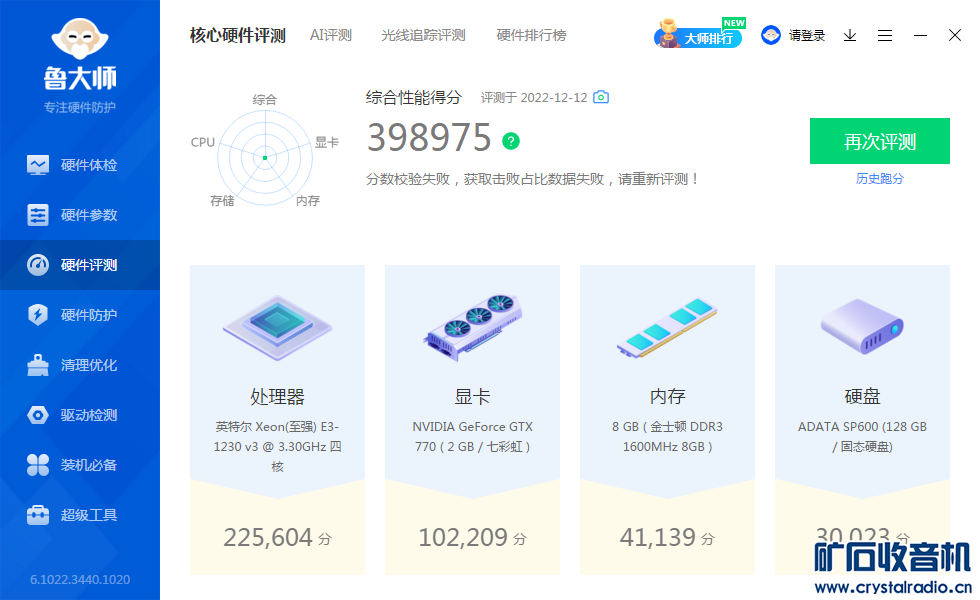This screenshot has width=980, height=600.
Task: Click the 硬件体检 monitor icon
Action: pyautogui.click(x=38, y=165)
